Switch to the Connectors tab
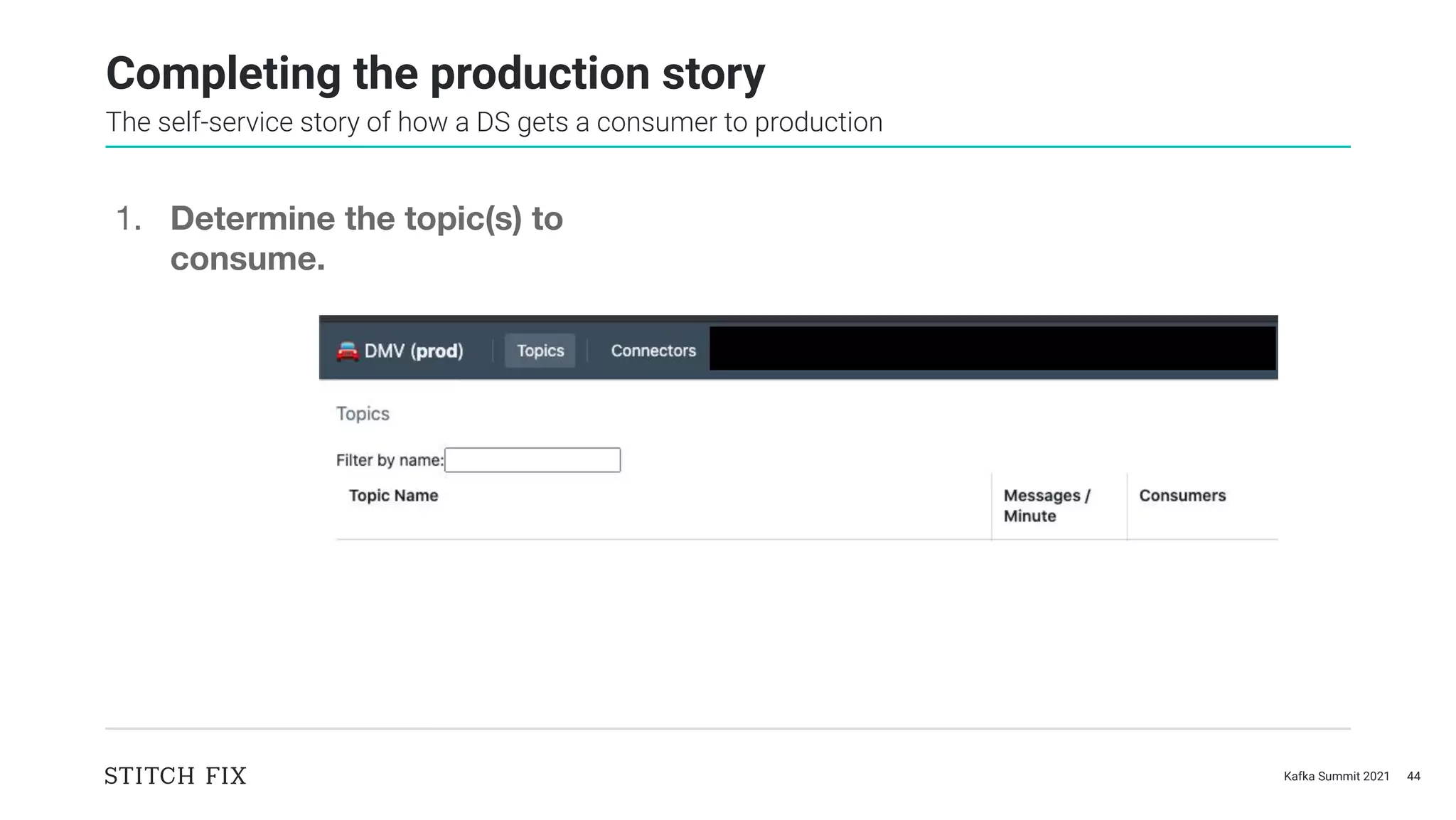 tap(653, 351)
